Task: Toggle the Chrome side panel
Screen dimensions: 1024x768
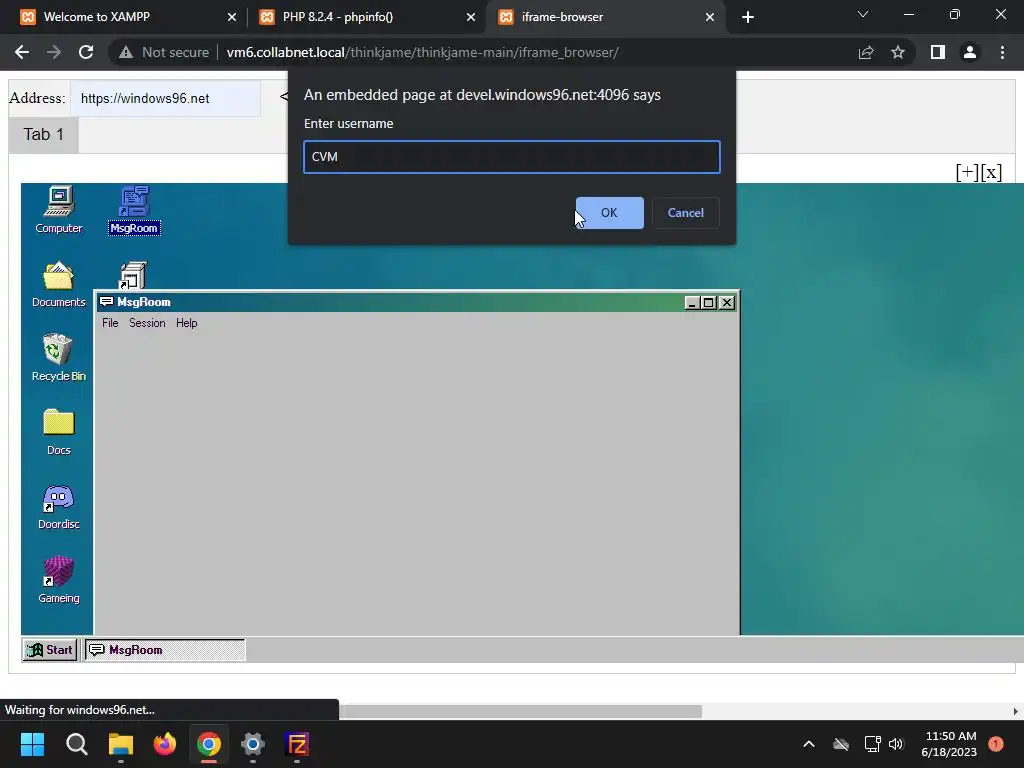Action: pos(938,52)
